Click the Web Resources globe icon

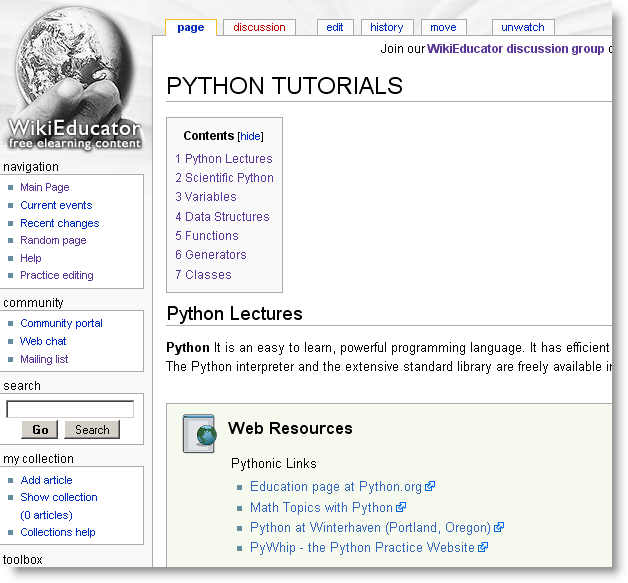(x=199, y=434)
